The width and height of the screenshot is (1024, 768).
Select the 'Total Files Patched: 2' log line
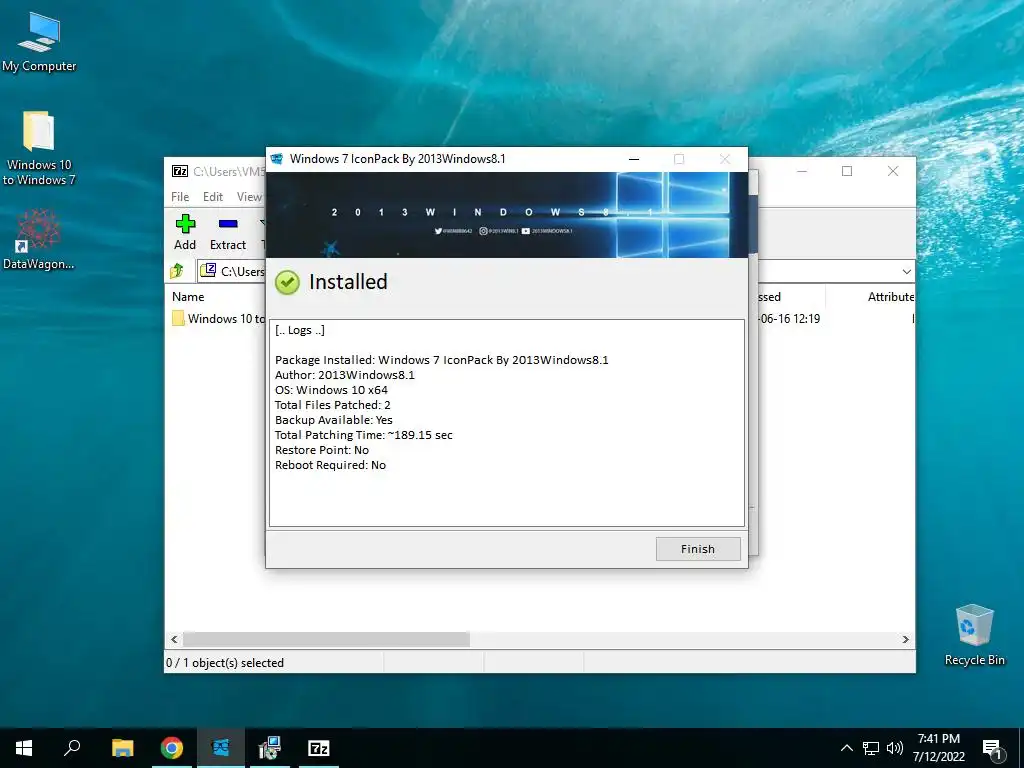pyautogui.click(x=332, y=405)
